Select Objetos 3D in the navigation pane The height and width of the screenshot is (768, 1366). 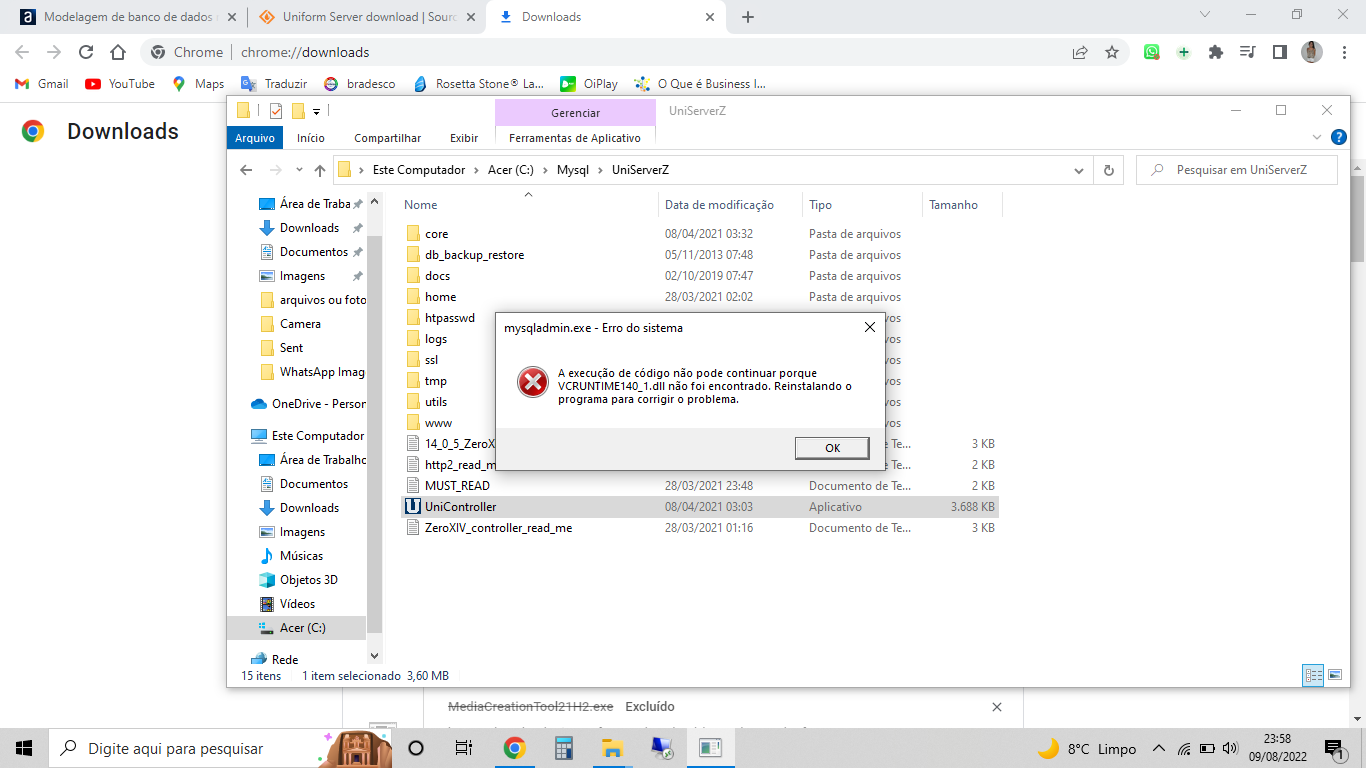pos(309,580)
